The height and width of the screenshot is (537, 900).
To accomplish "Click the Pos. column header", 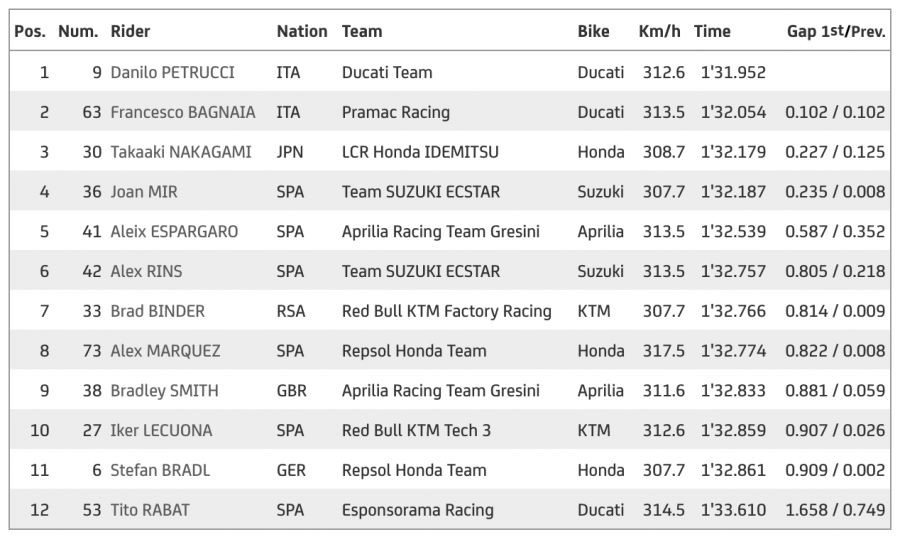I will (x=29, y=31).
